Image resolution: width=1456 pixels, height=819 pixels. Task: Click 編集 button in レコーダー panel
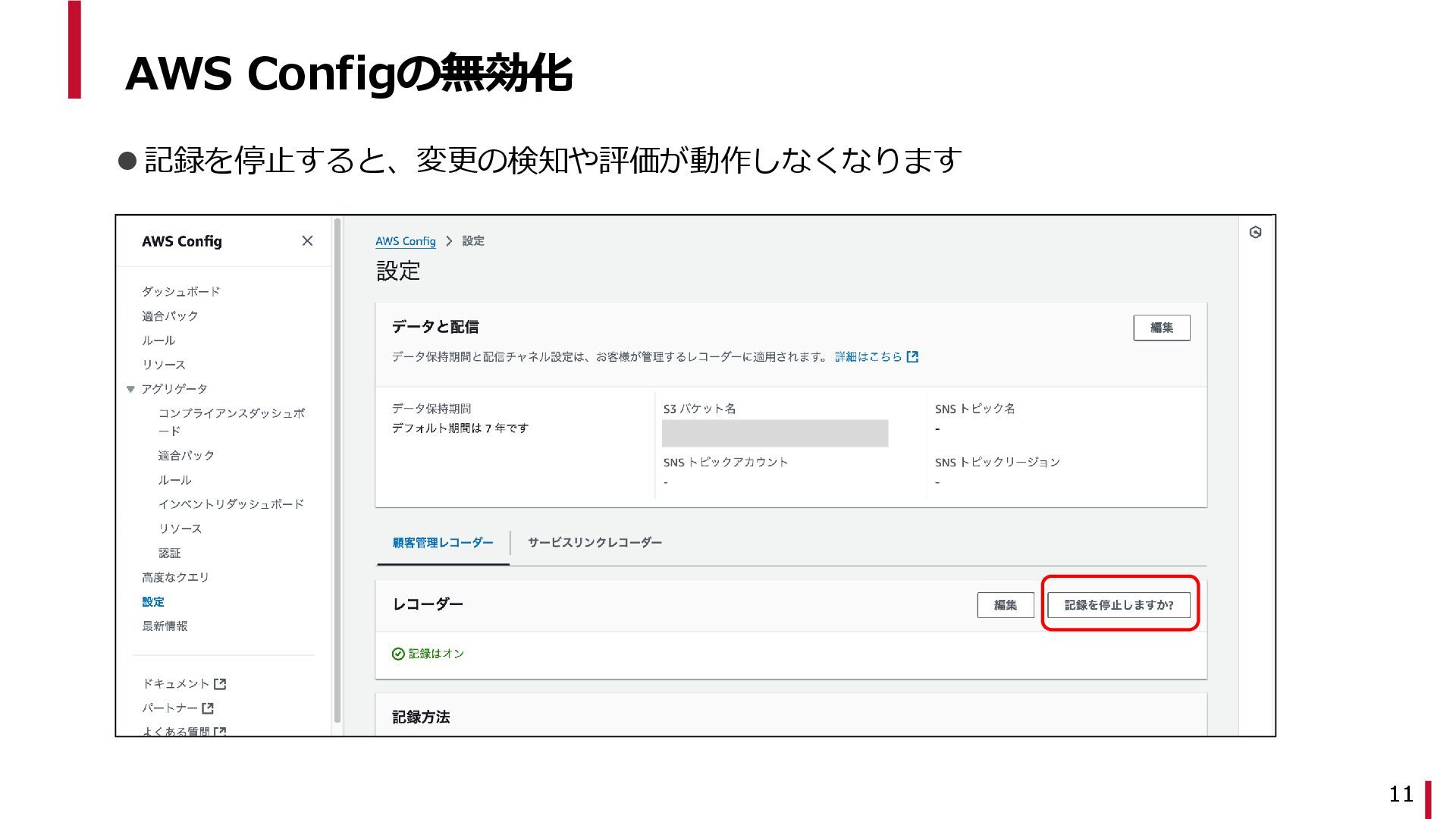tap(1005, 605)
